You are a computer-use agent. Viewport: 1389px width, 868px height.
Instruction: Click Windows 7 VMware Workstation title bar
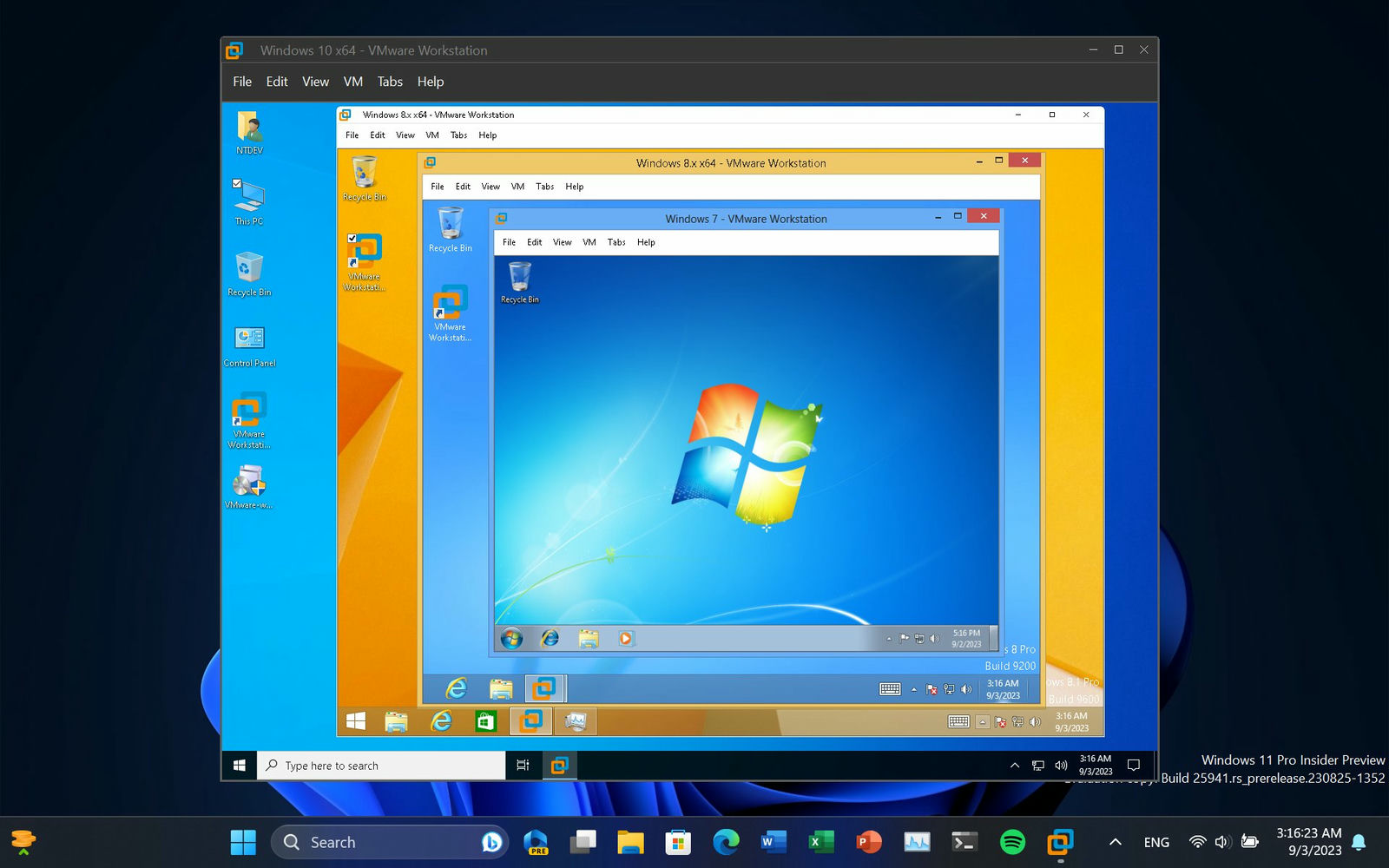coord(747,219)
